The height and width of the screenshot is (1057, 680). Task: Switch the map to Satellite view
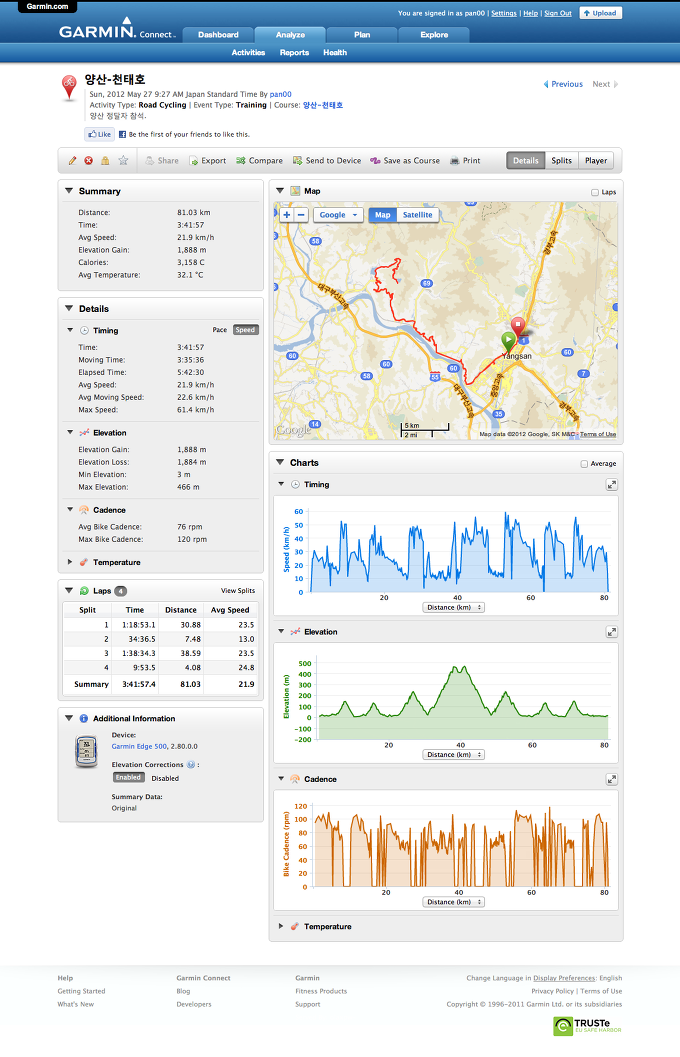(x=418, y=215)
